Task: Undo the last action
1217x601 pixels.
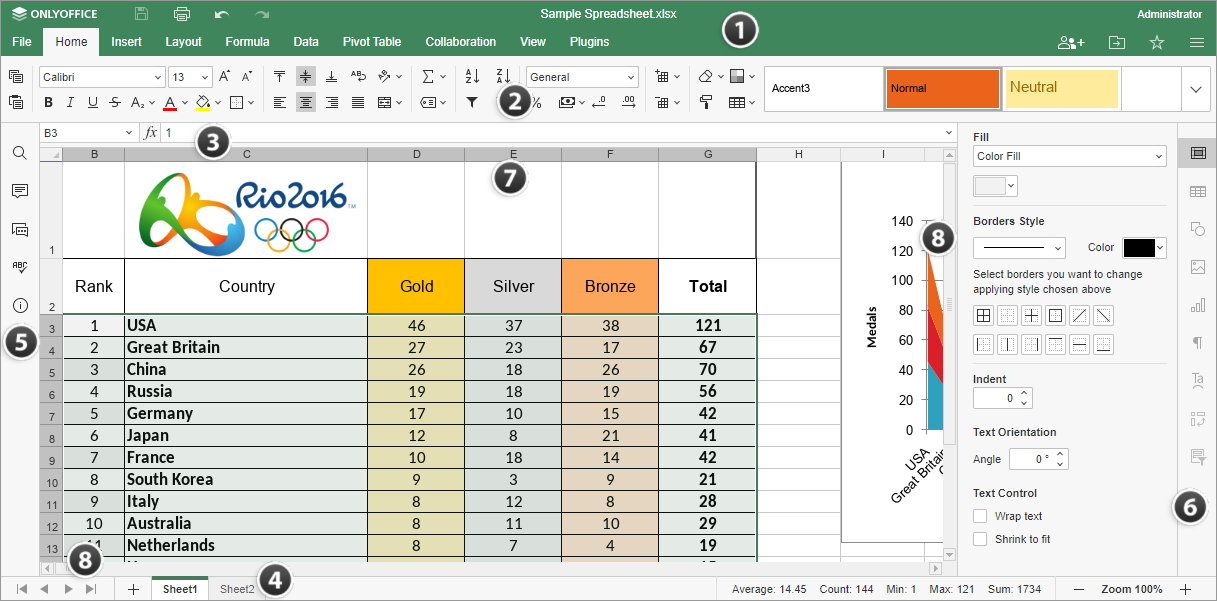Action: tap(222, 14)
